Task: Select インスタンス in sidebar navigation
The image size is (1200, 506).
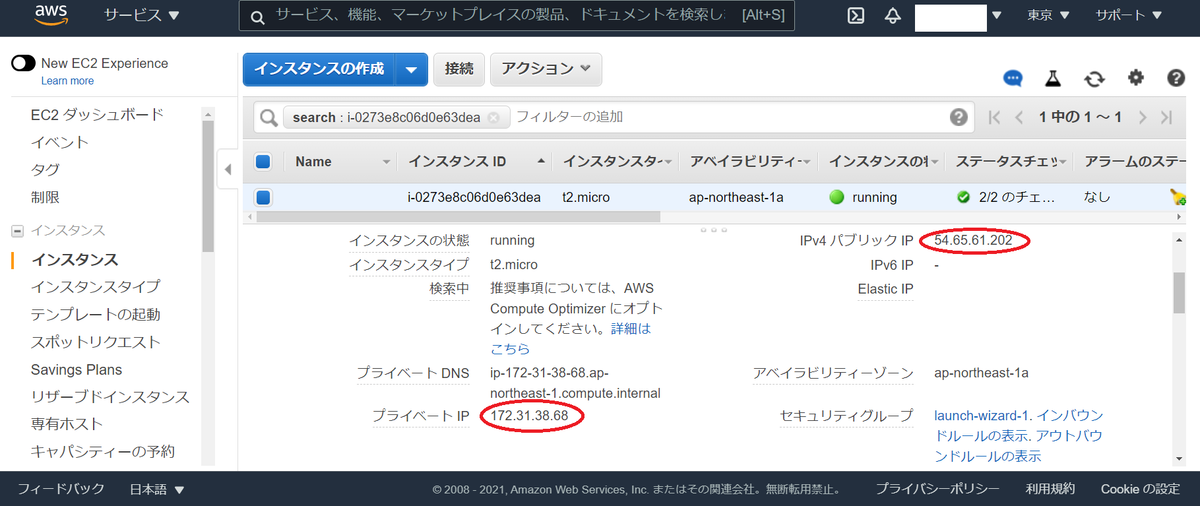Action: [x=74, y=260]
